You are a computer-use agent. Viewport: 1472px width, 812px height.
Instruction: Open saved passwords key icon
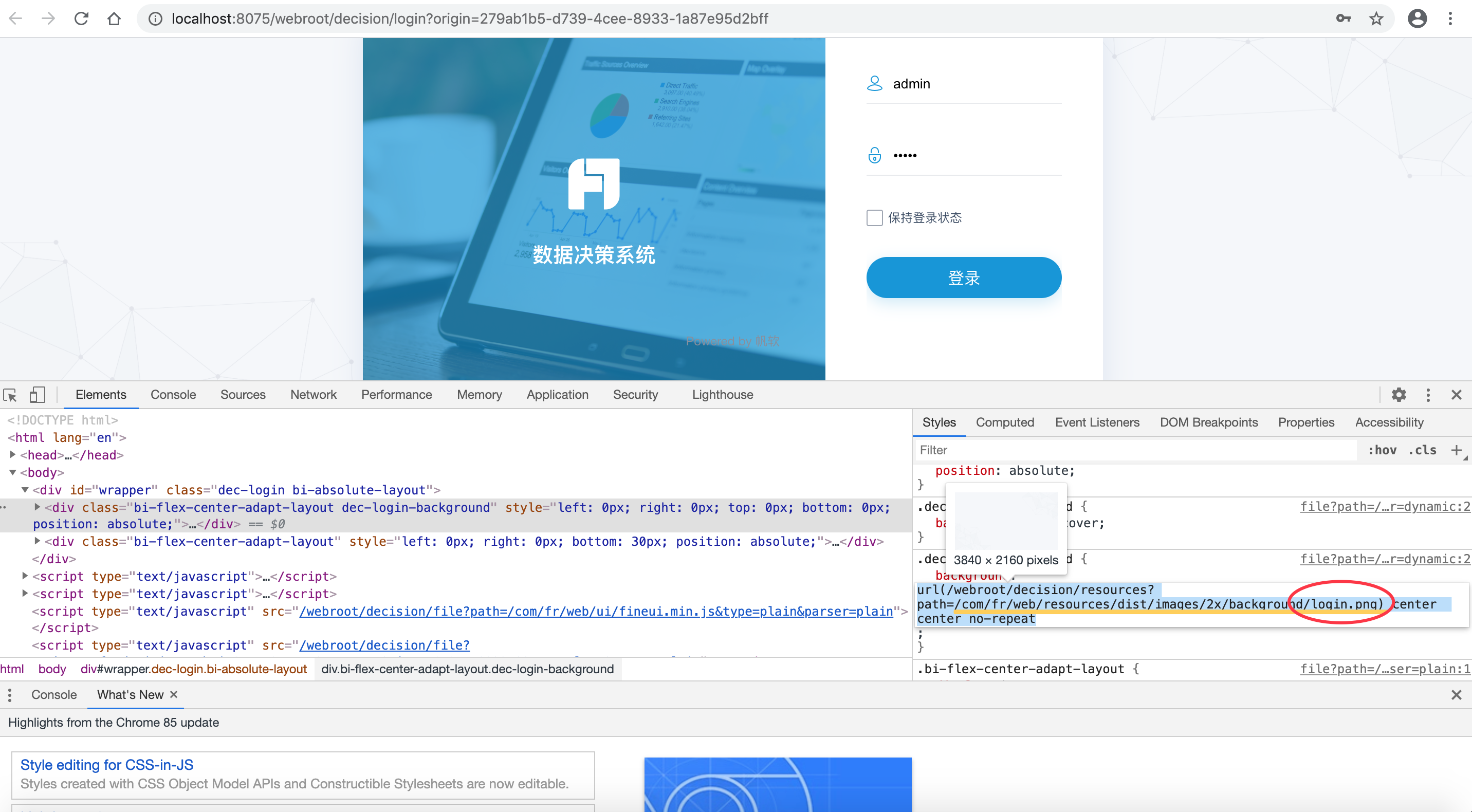click(x=1344, y=19)
